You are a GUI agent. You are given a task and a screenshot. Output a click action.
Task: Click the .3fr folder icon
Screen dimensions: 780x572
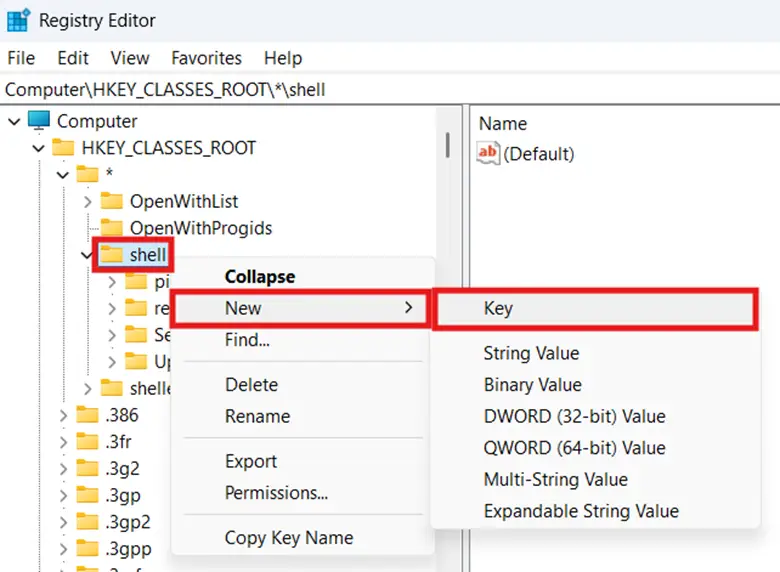88,442
